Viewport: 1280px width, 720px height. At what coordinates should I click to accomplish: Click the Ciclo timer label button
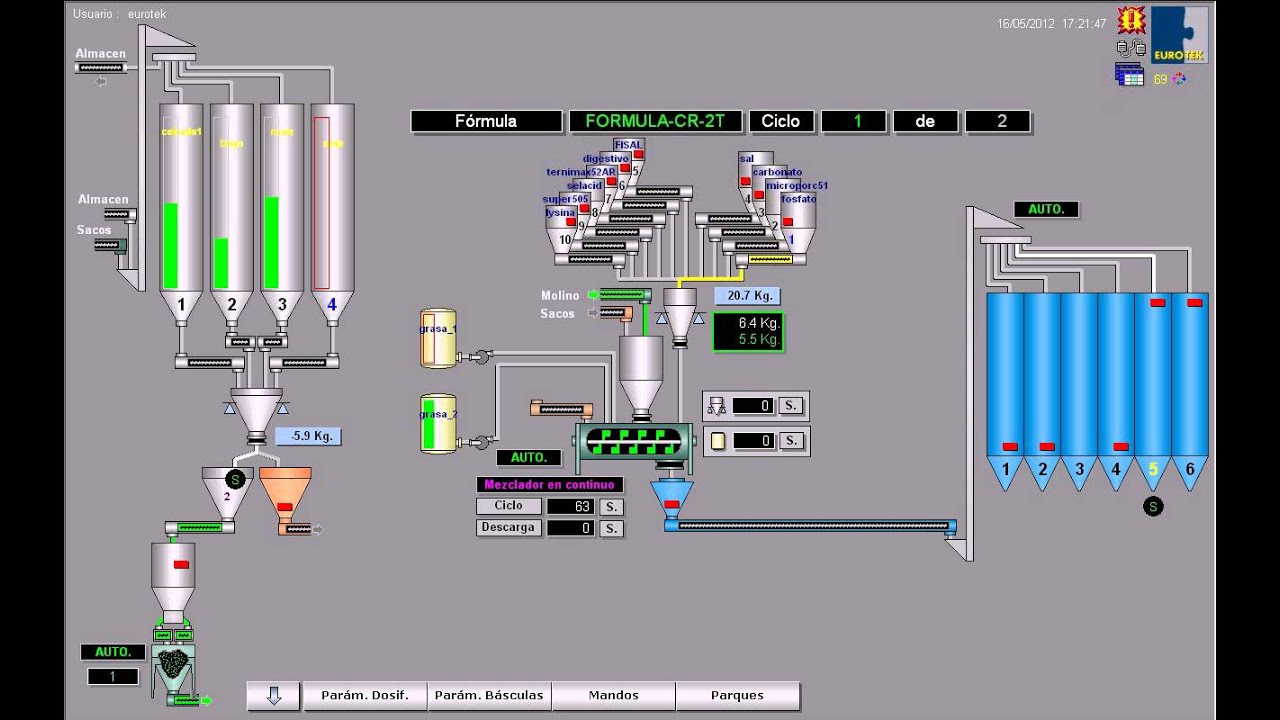click(509, 506)
